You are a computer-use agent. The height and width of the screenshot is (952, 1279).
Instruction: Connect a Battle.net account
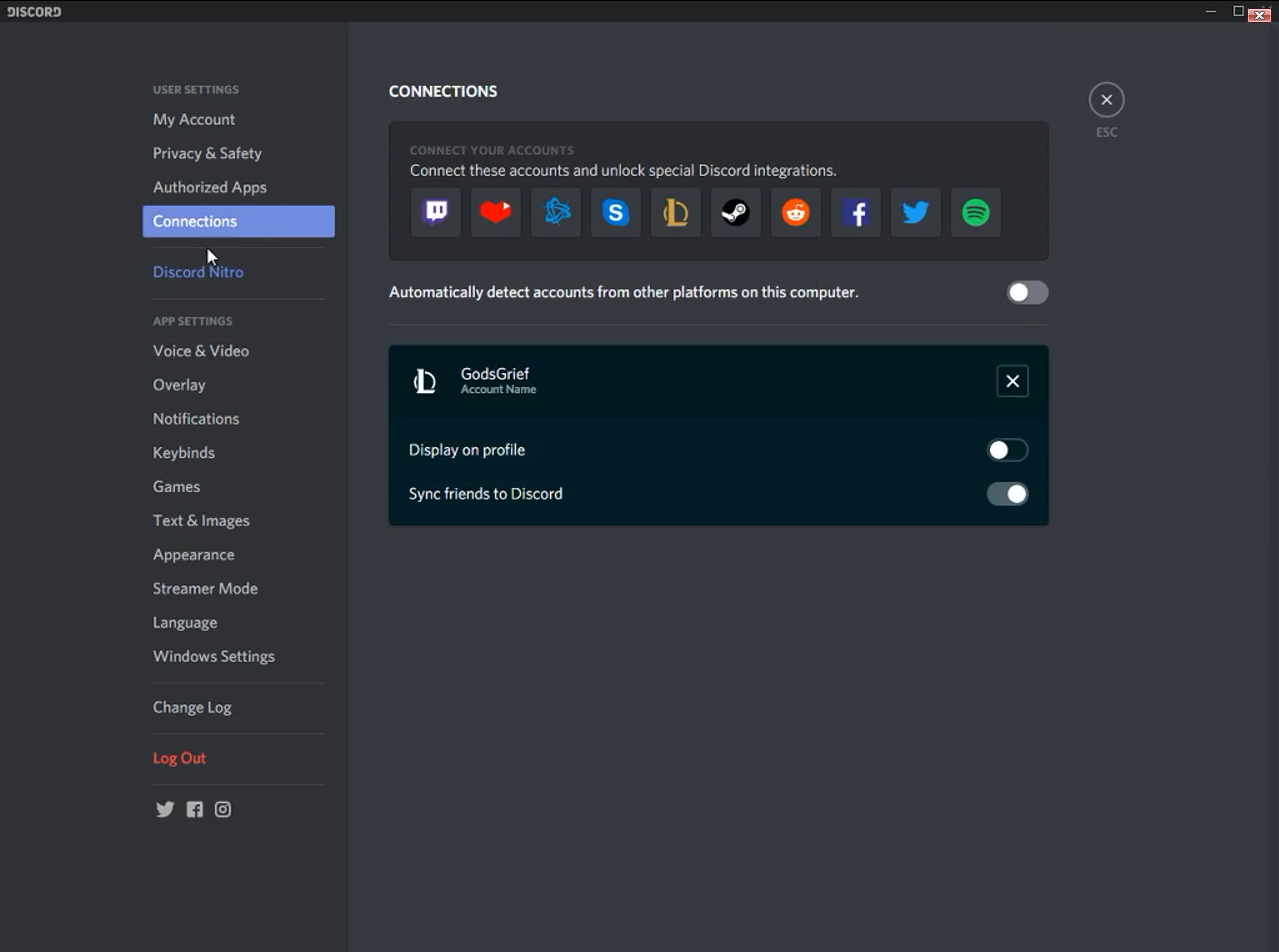pos(555,212)
